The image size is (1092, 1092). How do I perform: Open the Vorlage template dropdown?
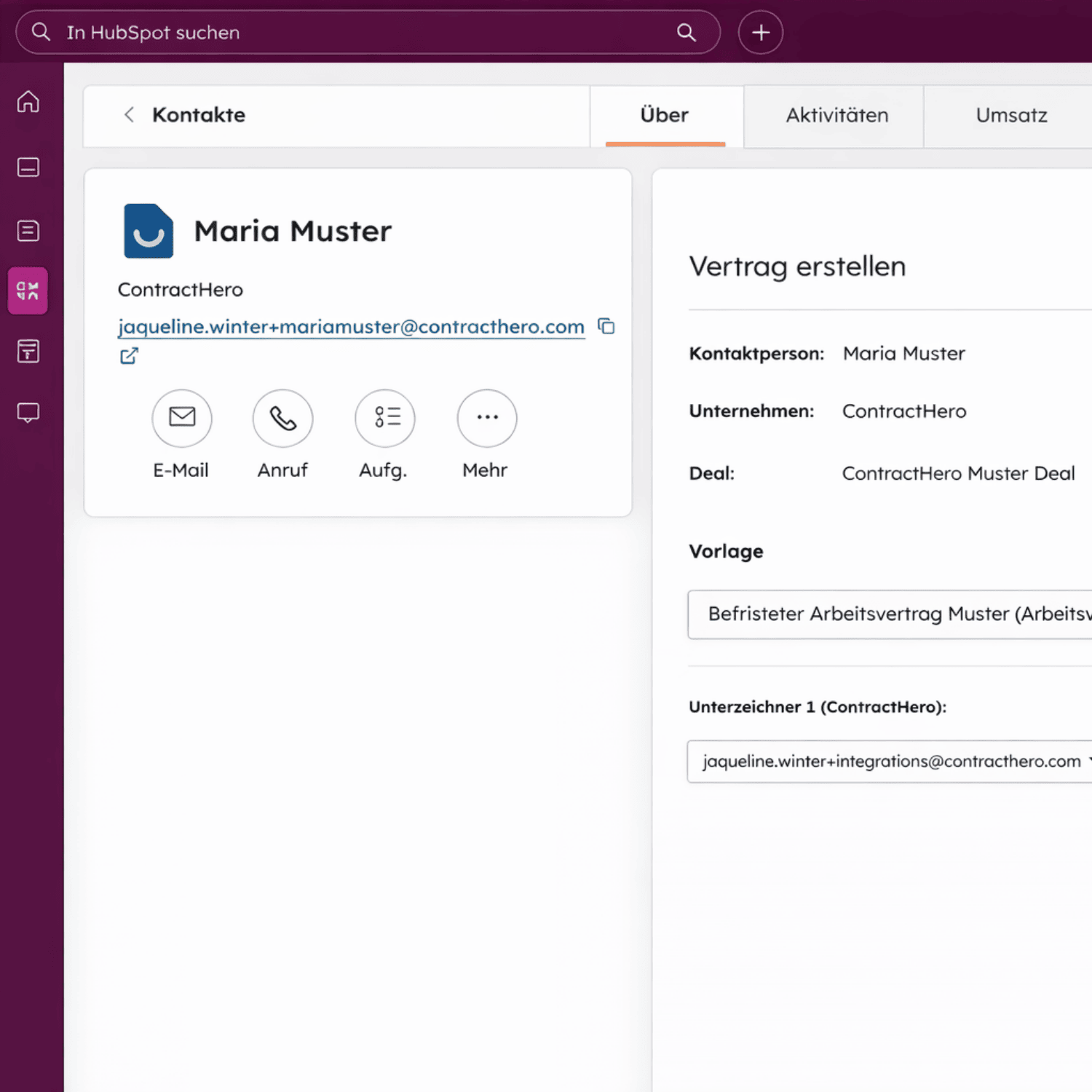point(890,614)
